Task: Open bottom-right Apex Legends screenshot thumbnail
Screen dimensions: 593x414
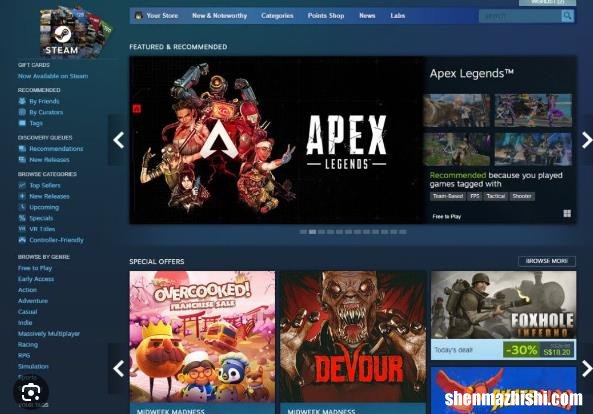Action: point(533,149)
